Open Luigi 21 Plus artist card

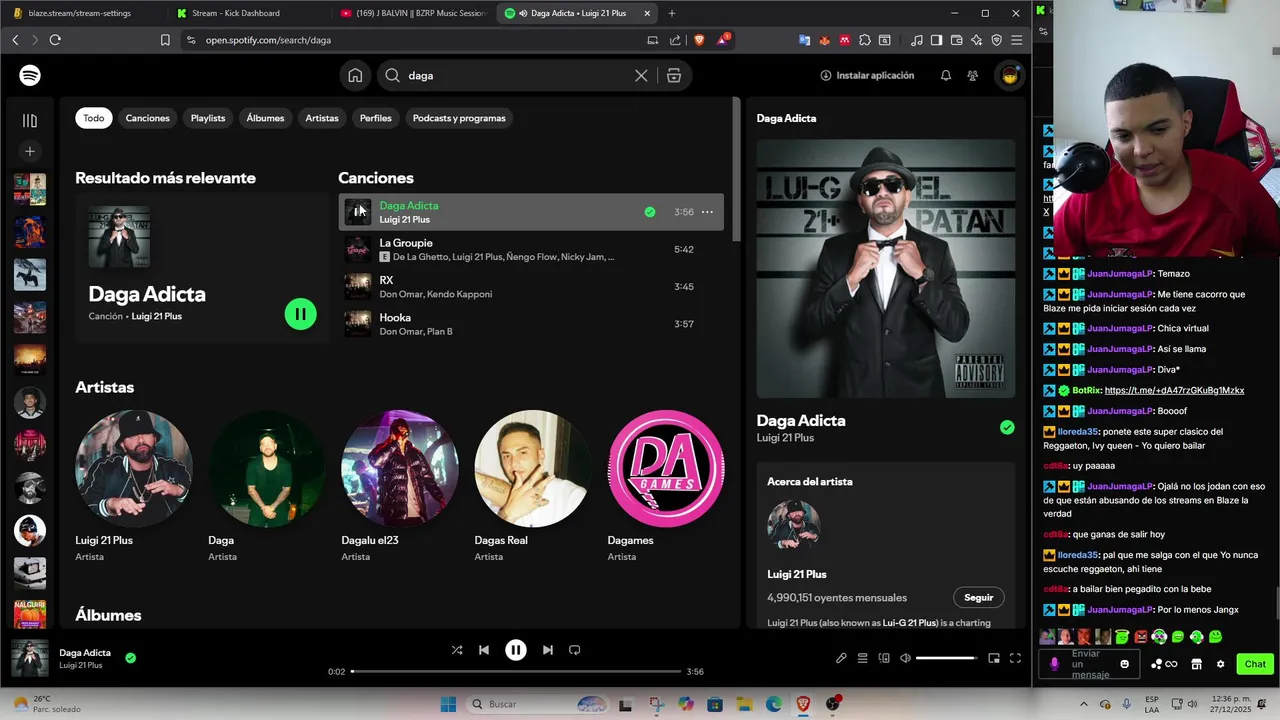134,486
